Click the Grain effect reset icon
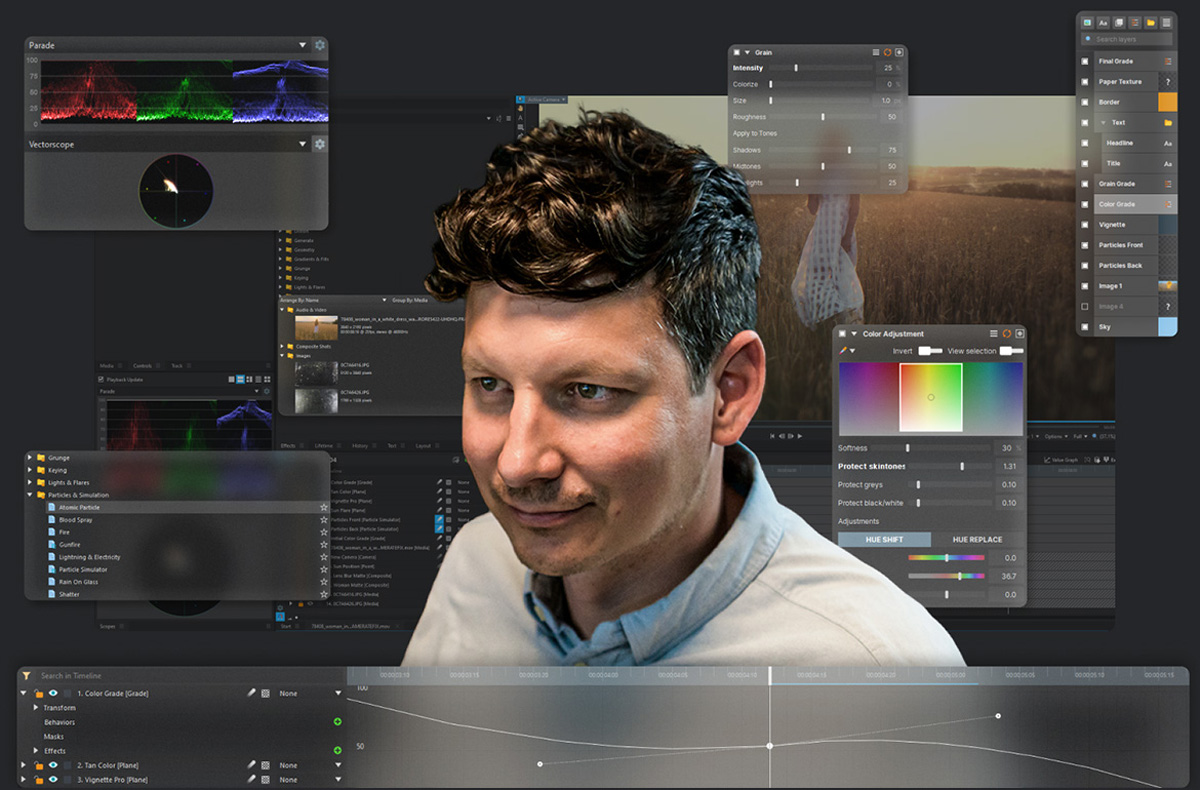The image size is (1200, 790). [x=887, y=52]
